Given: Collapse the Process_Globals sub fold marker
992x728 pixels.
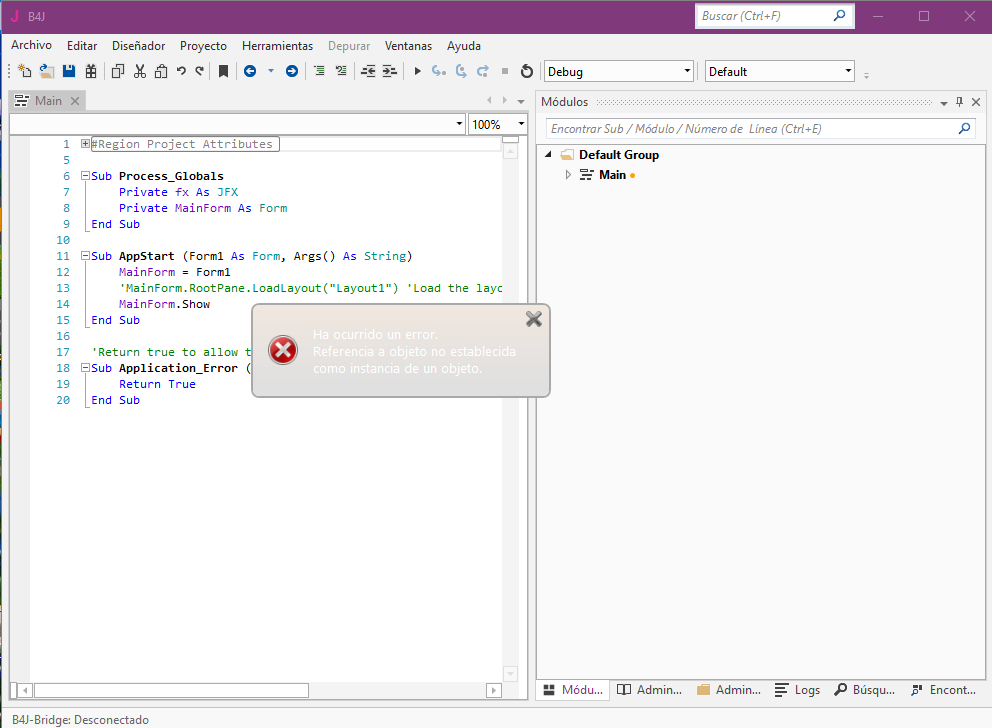Looking at the screenshot, I should (x=86, y=176).
